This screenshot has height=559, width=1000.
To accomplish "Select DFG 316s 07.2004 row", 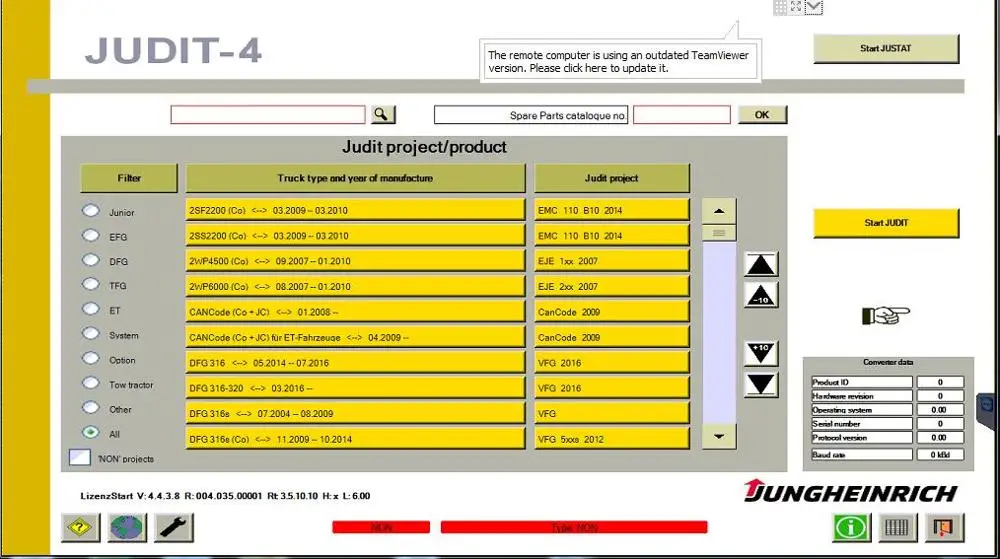I will pos(355,414).
